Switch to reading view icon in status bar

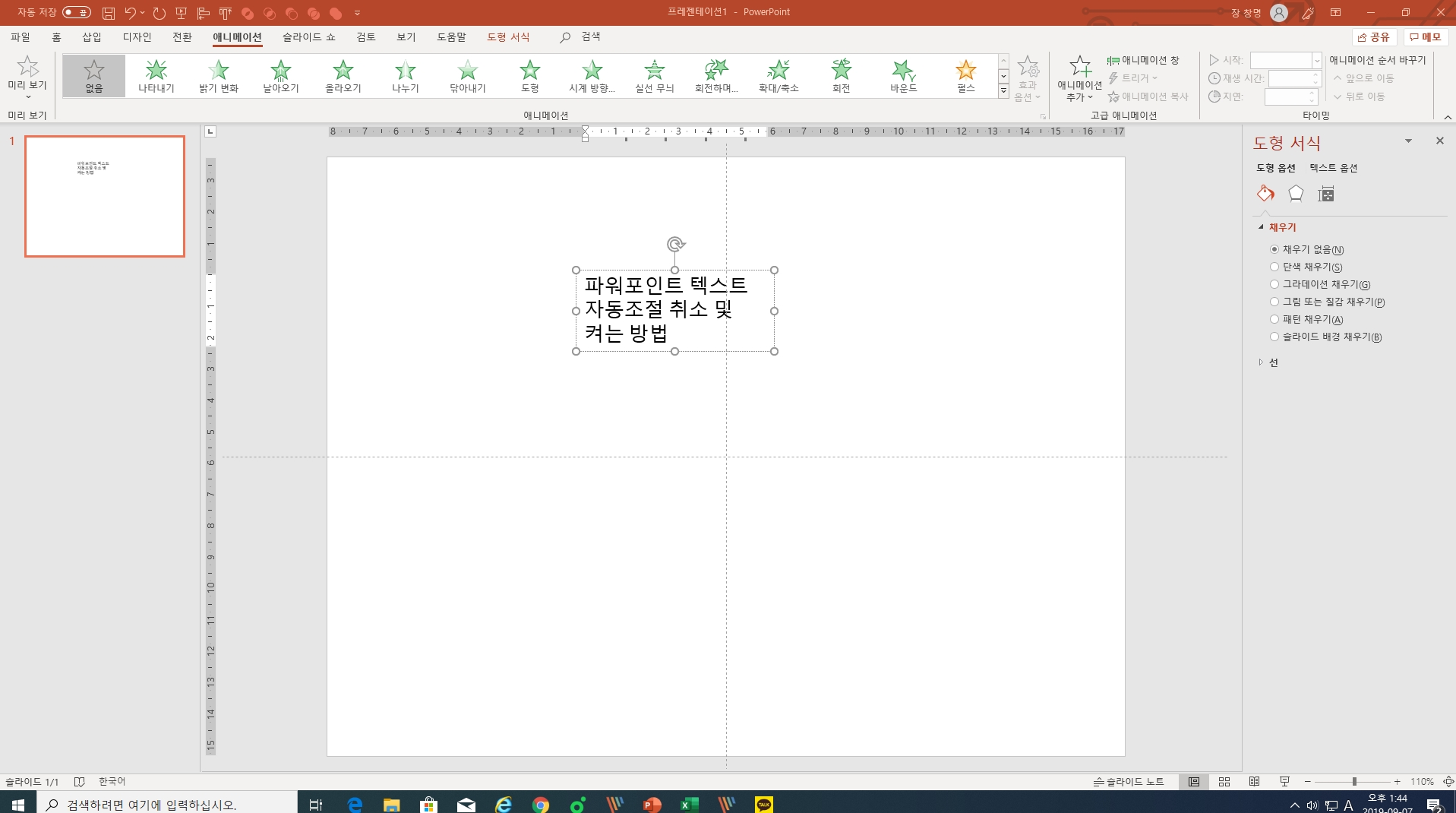(1255, 782)
